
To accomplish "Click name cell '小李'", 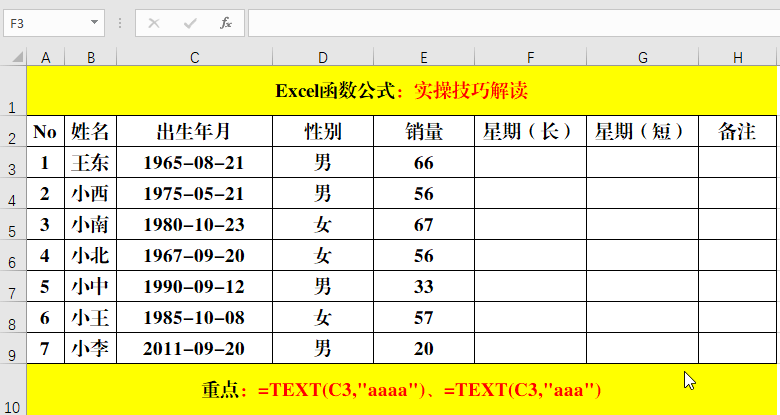I will coord(91,348).
